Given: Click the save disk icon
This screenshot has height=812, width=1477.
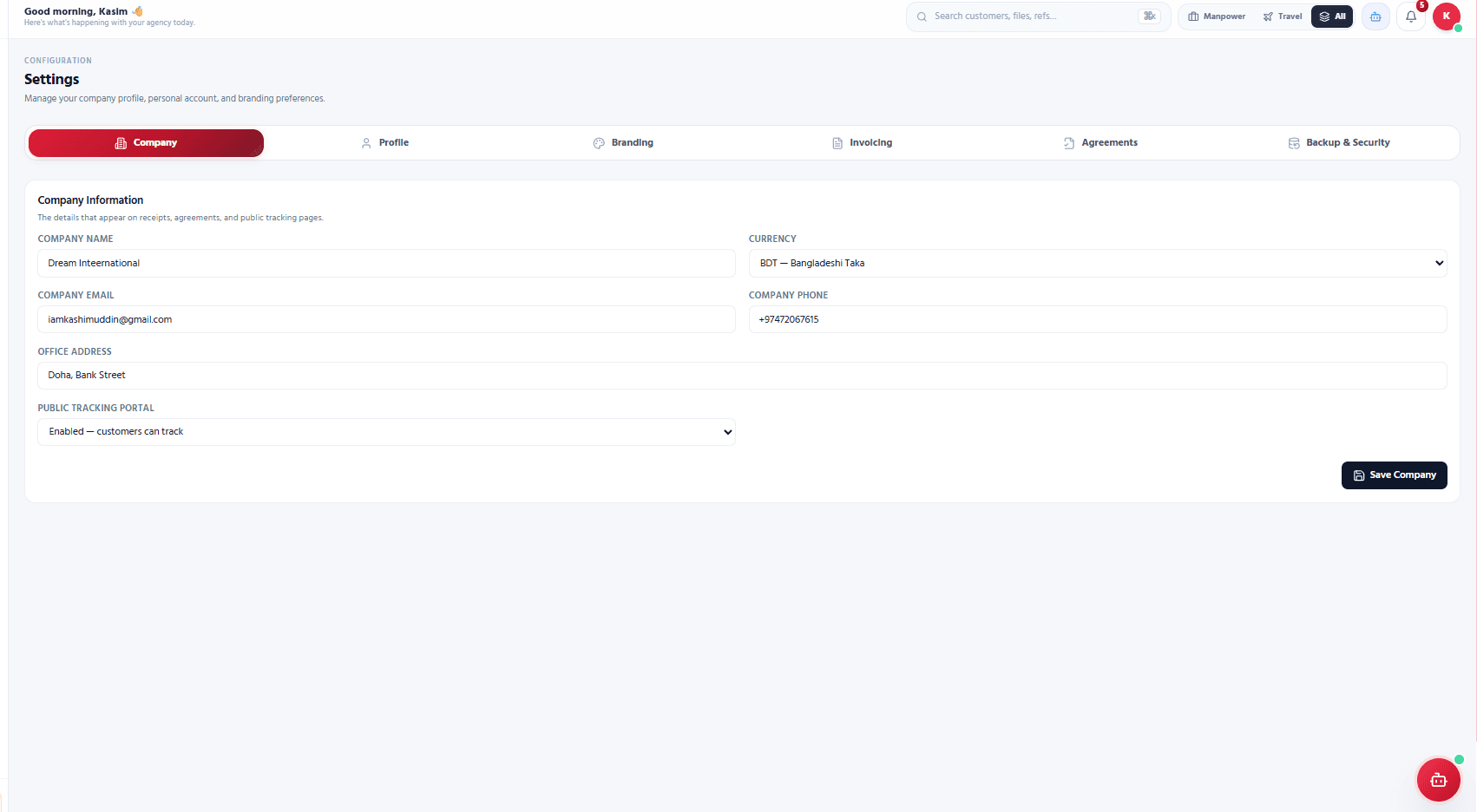Looking at the screenshot, I should tap(1359, 475).
